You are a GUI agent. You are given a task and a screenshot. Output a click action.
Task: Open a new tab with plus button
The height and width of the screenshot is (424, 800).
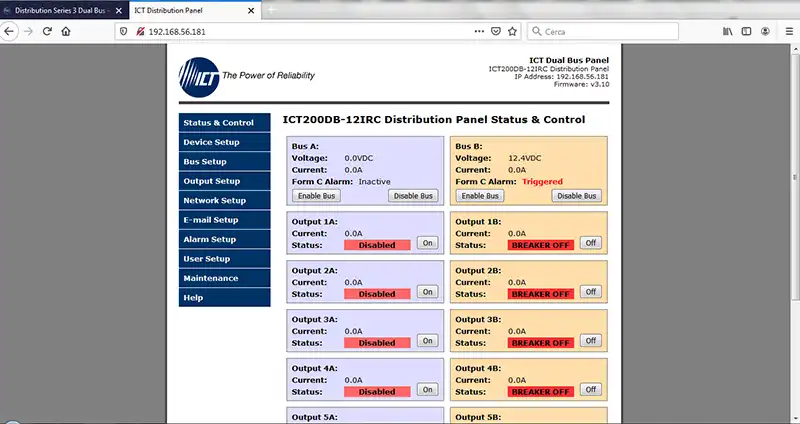271,10
